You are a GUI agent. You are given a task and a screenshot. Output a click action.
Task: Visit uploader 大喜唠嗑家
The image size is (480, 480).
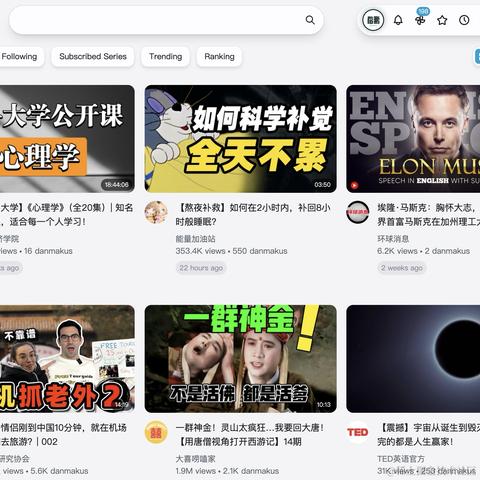195,459
